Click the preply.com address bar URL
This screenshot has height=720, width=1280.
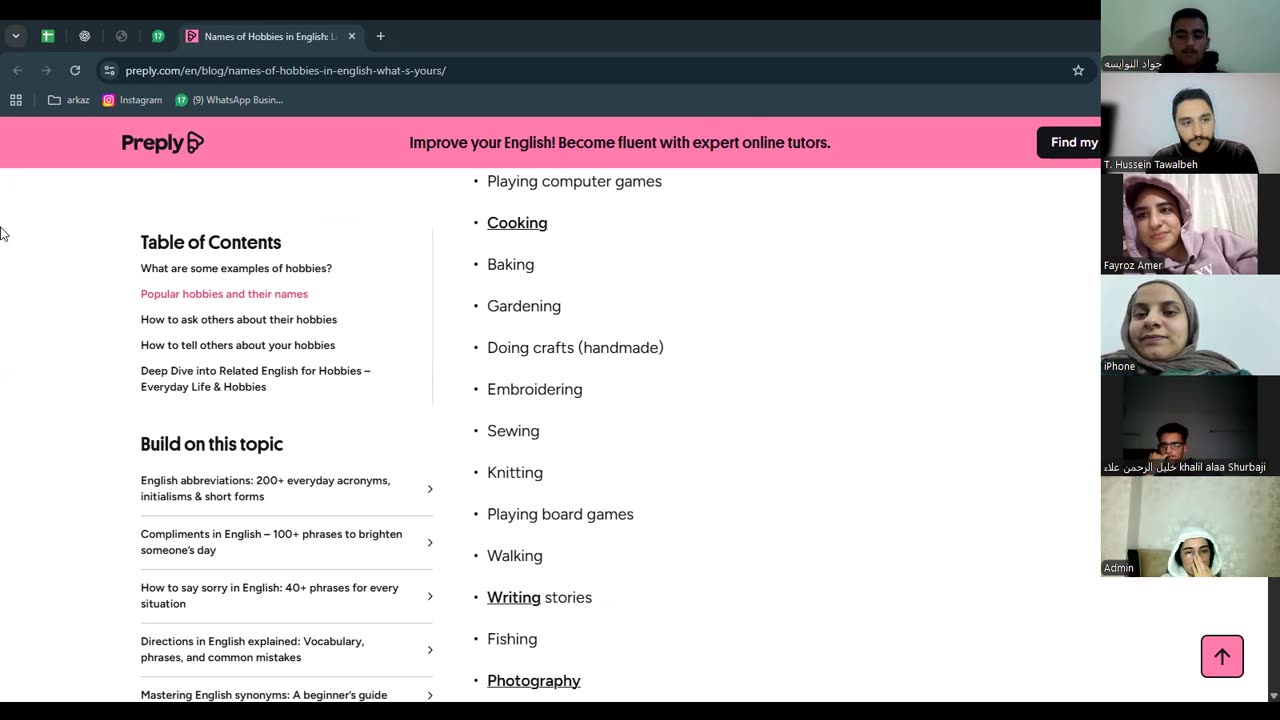[x=286, y=70]
